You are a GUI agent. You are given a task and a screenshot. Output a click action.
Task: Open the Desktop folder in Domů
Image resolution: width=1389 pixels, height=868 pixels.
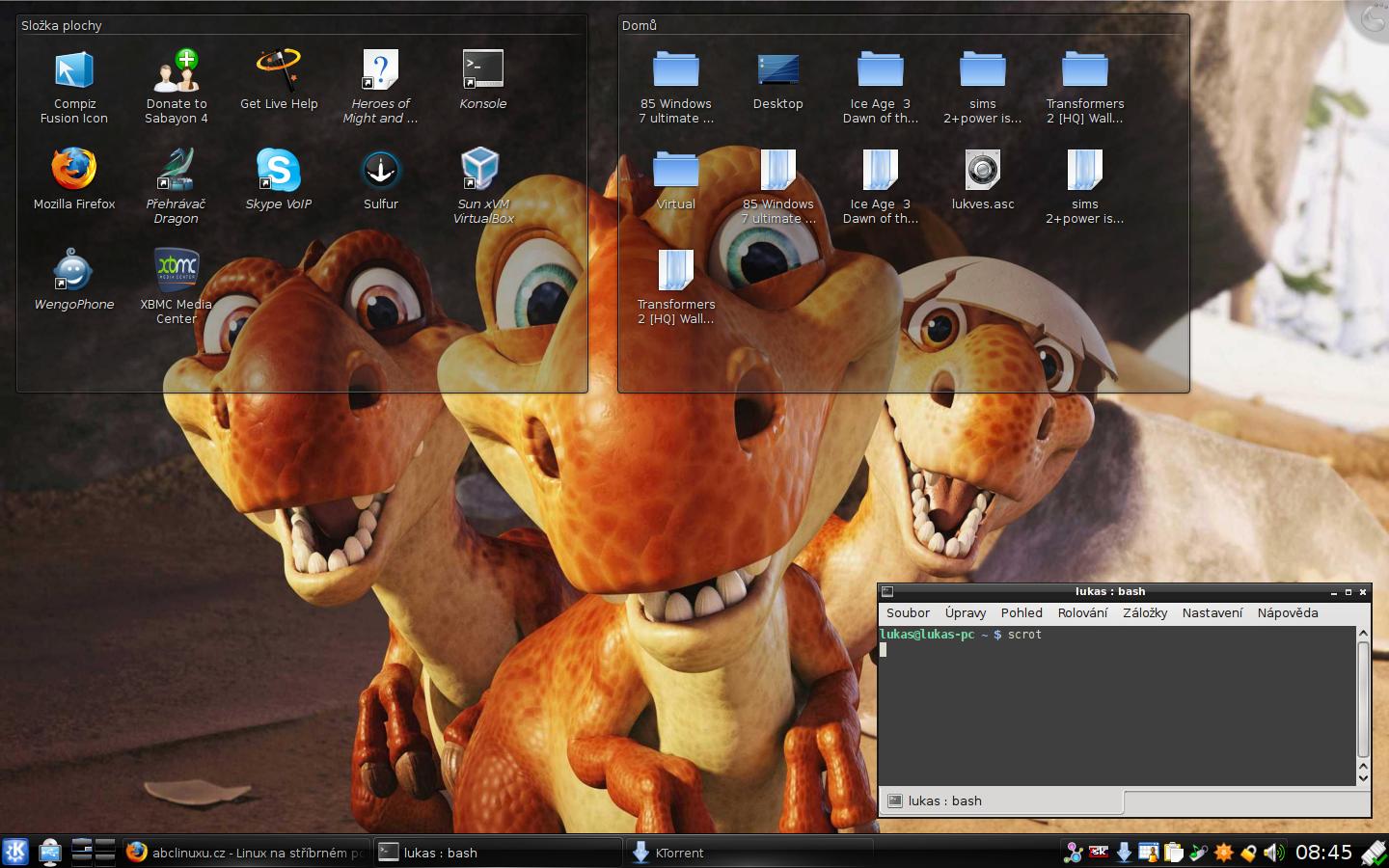click(778, 80)
